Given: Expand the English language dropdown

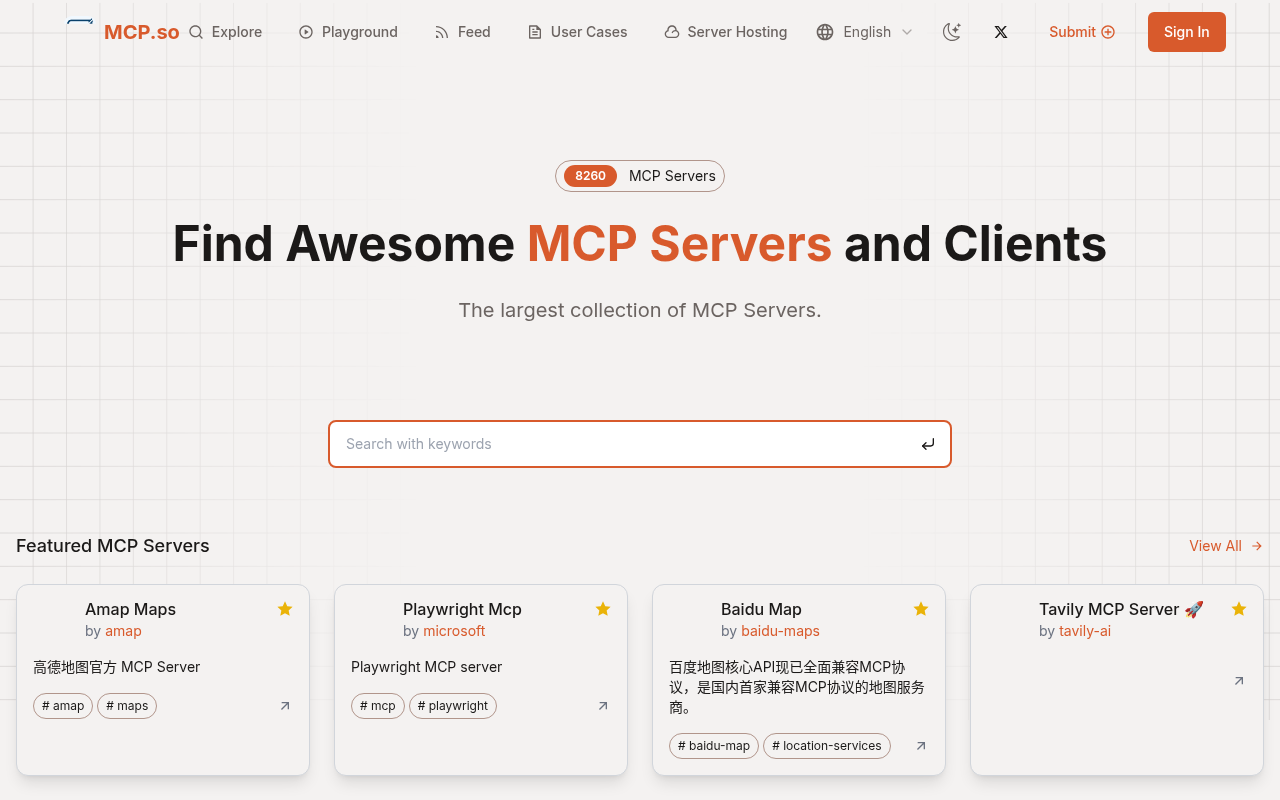Looking at the screenshot, I should point(865,32).
